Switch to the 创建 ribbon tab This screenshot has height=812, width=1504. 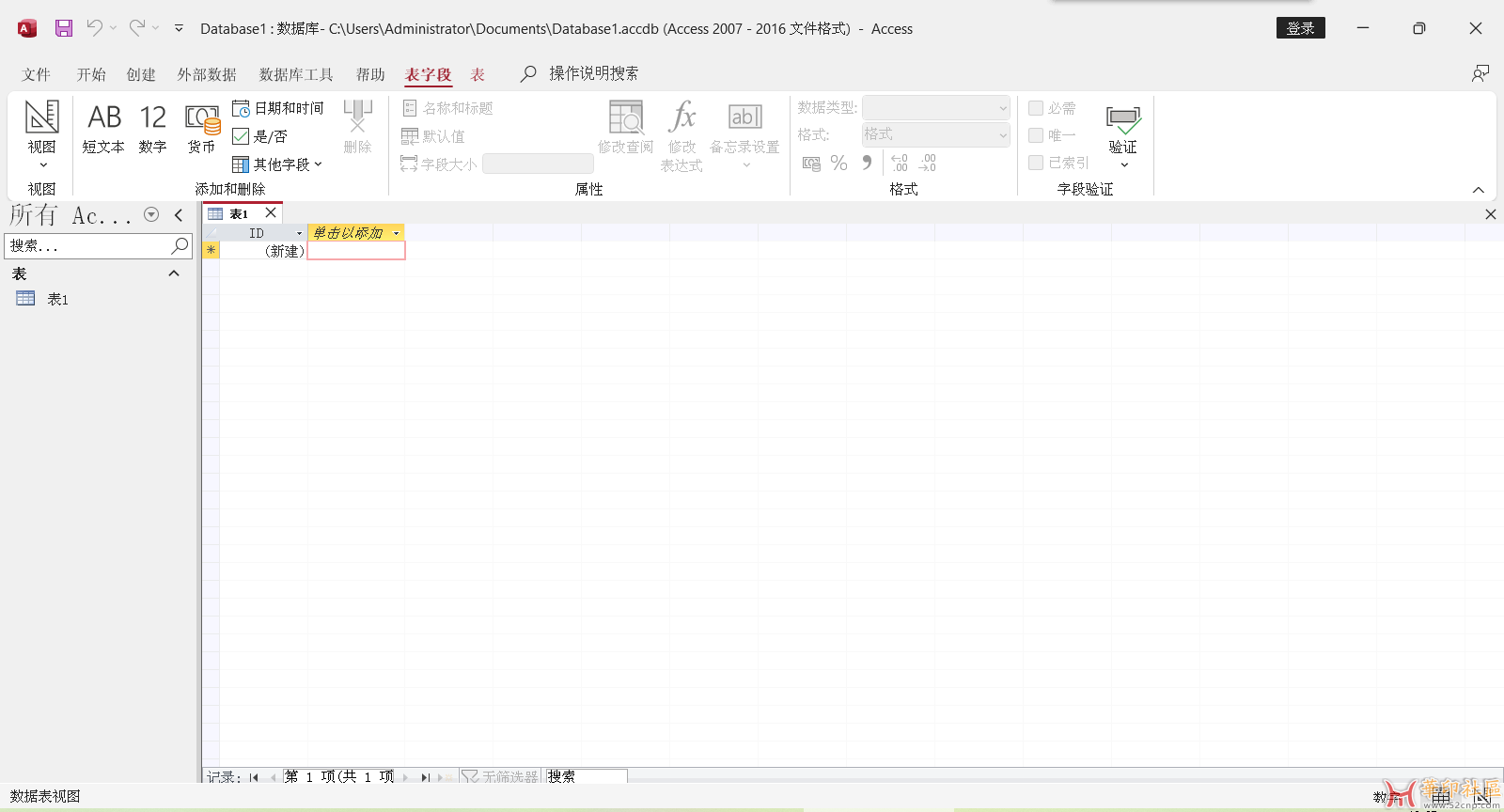141,74
